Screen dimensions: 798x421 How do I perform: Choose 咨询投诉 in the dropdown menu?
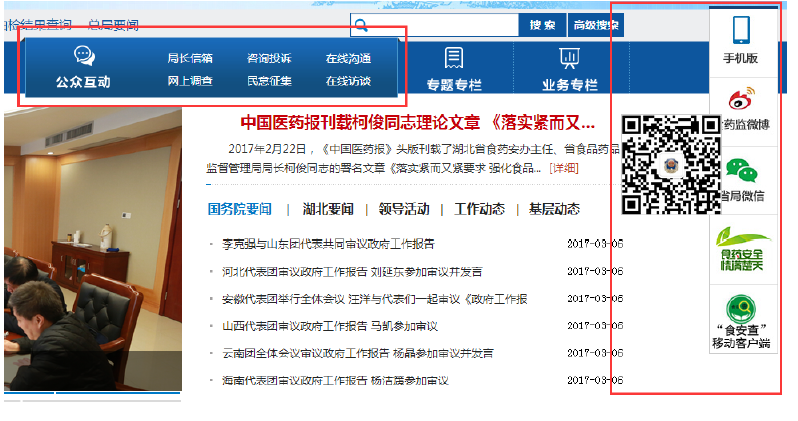(x=269, y=58)
